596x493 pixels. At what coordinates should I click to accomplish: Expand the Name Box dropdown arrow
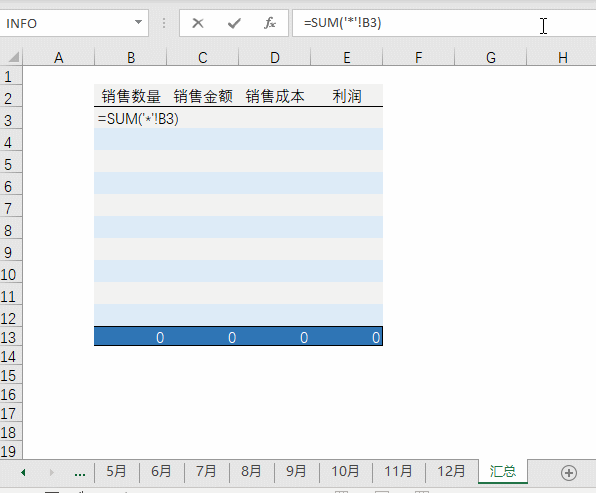(138, 22)
